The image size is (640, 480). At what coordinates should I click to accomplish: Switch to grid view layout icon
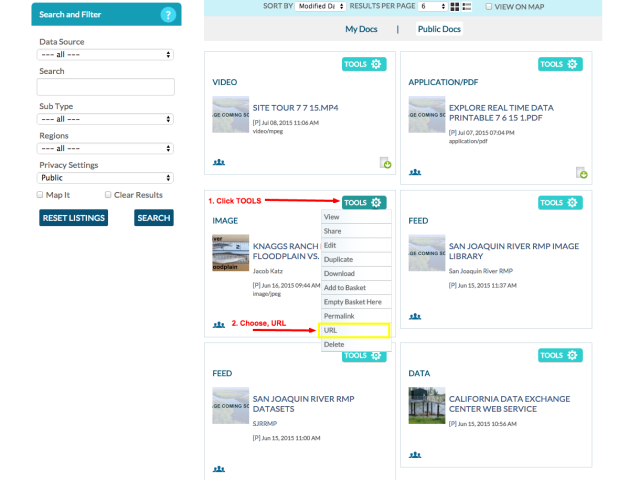point(455,6)
